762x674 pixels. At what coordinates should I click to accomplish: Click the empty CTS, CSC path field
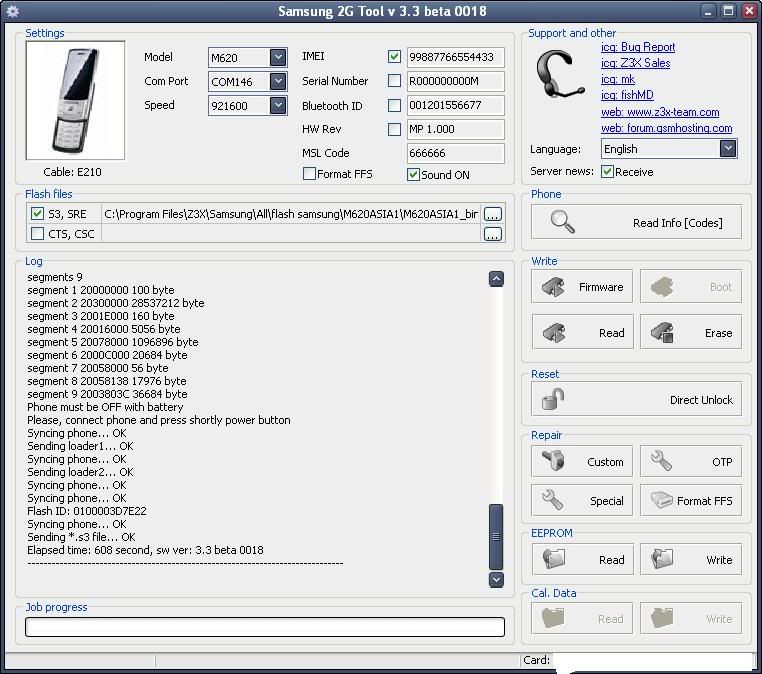[x=291, y=234]
